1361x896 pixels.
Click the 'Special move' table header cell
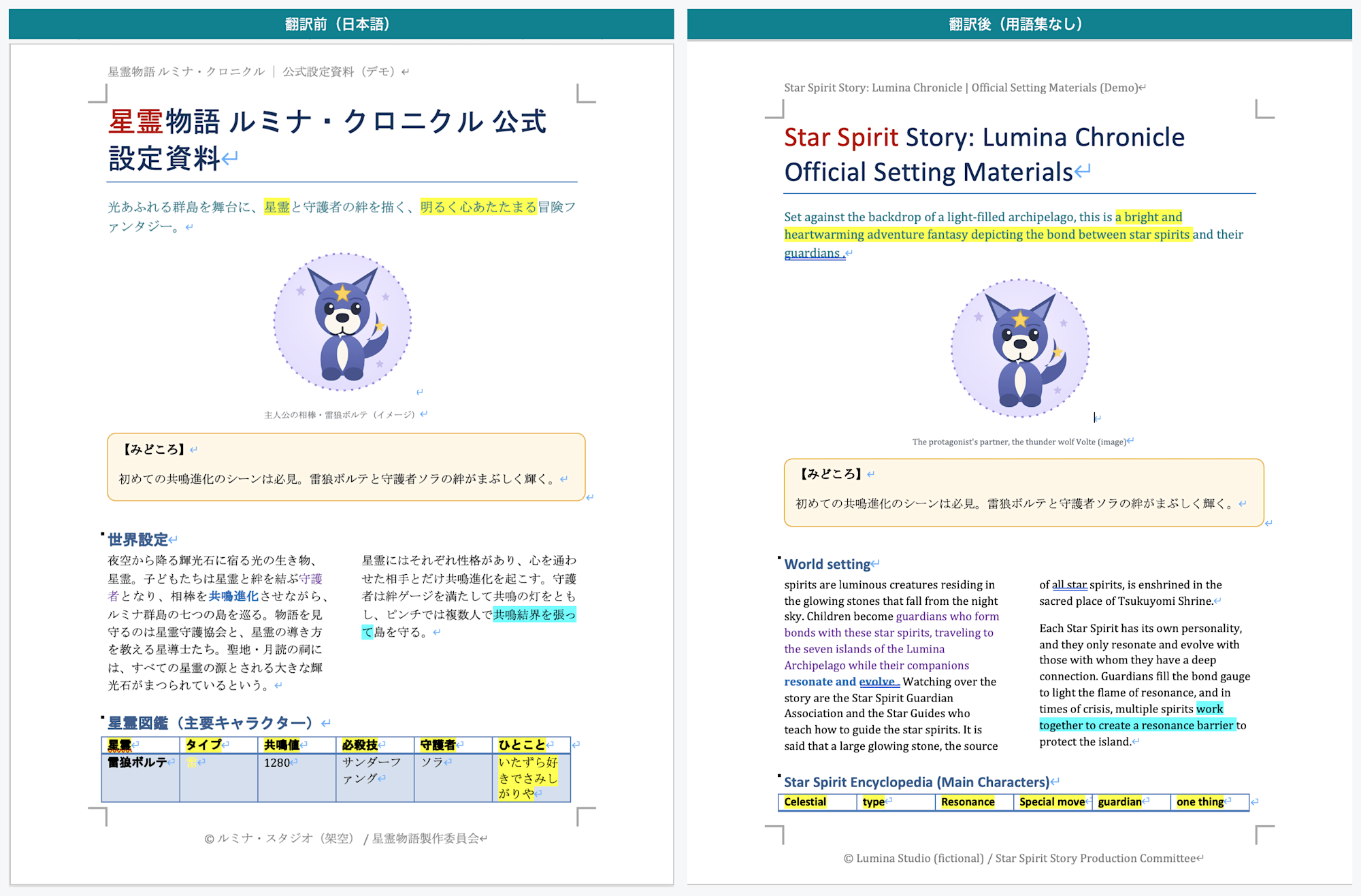point(1052,802)
